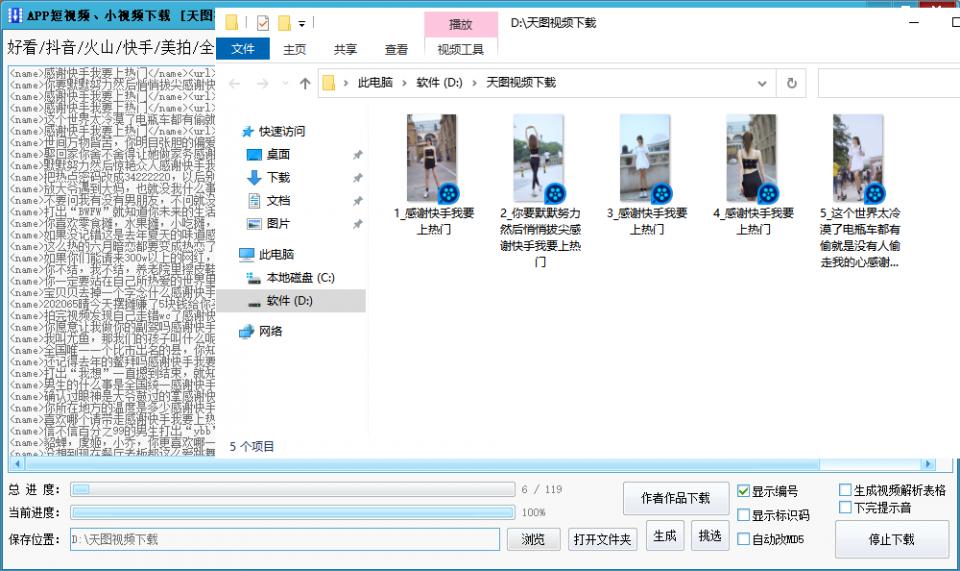Open the 查看 ribbon tab

point(396,49)
